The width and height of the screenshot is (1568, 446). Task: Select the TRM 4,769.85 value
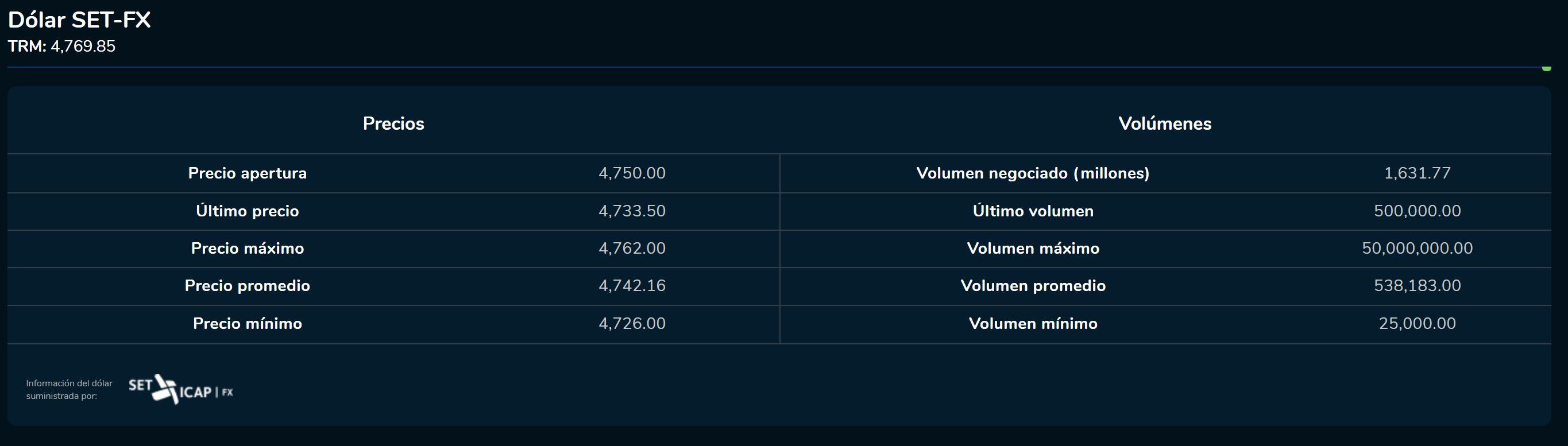click(83, 46)
